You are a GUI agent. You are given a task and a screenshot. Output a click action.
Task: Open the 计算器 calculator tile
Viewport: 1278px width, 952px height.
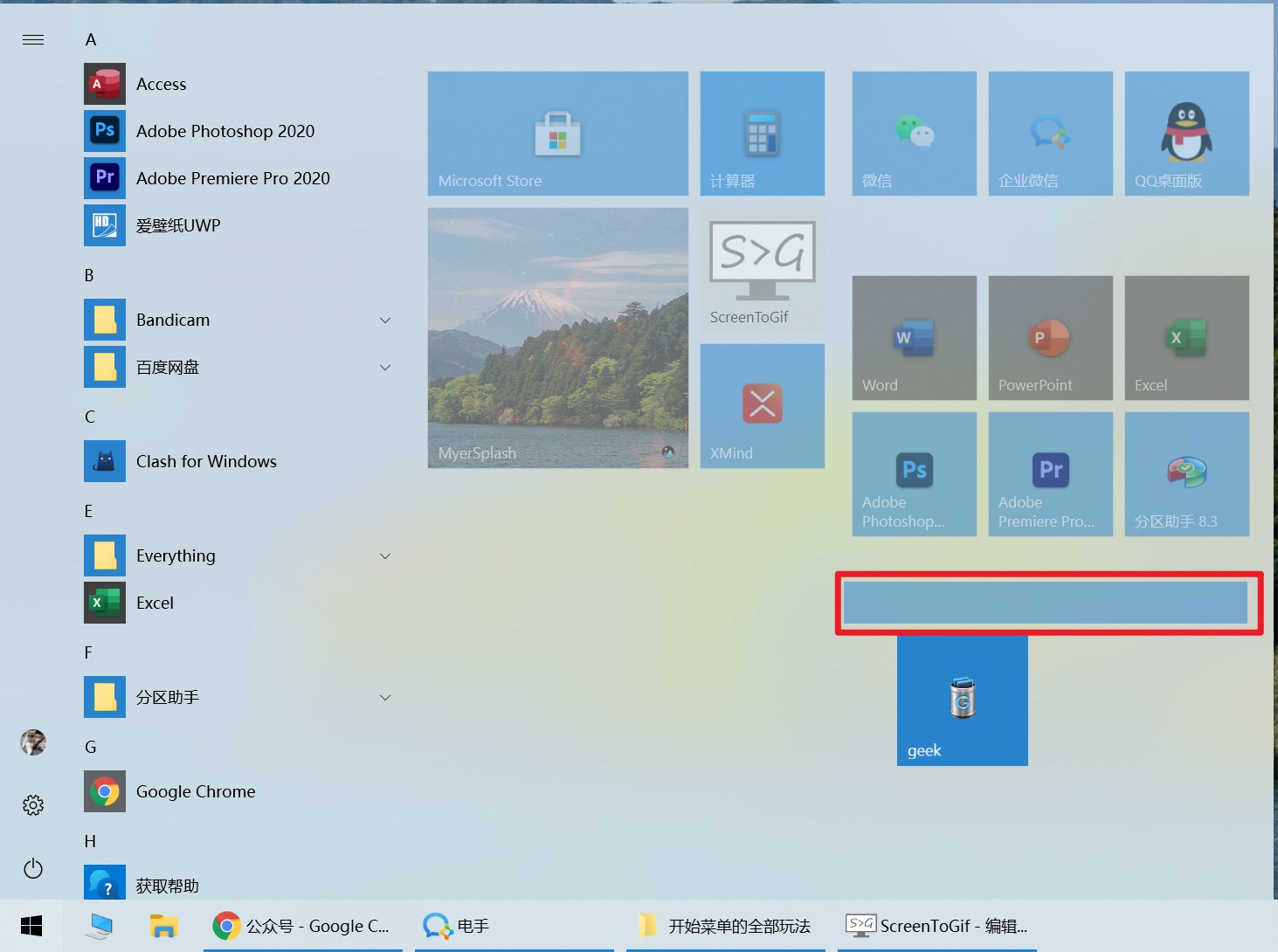point(763,134)
